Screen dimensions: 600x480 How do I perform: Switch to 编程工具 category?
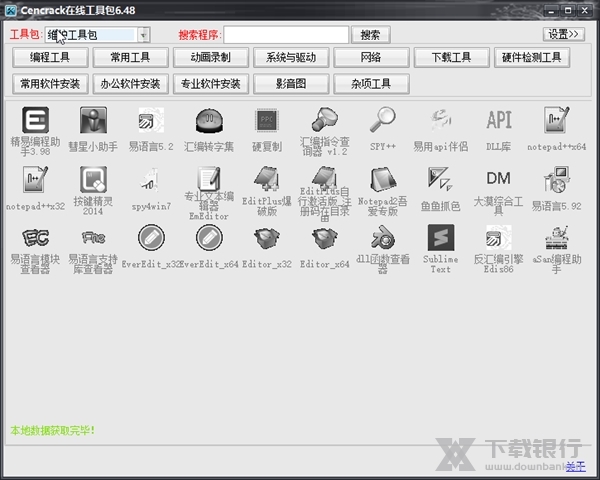[50, 57]
